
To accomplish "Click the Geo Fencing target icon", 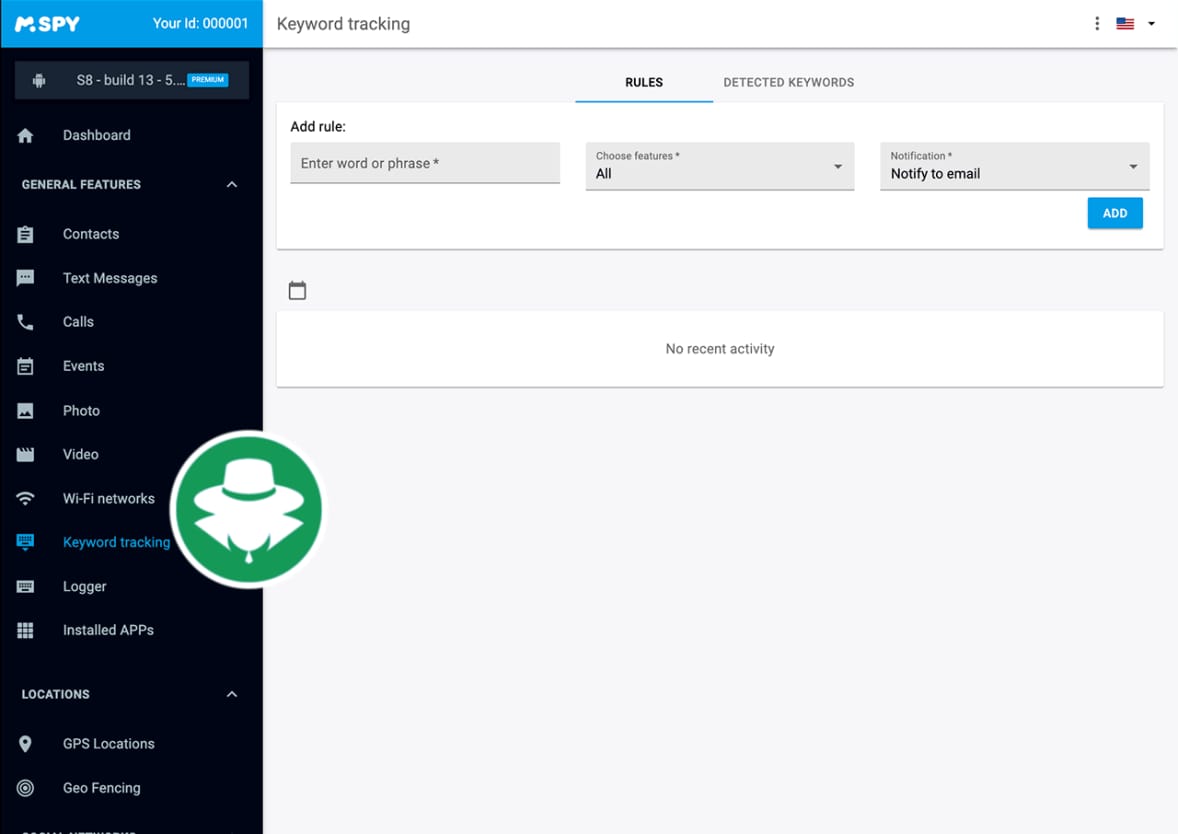I will (26, 788).
